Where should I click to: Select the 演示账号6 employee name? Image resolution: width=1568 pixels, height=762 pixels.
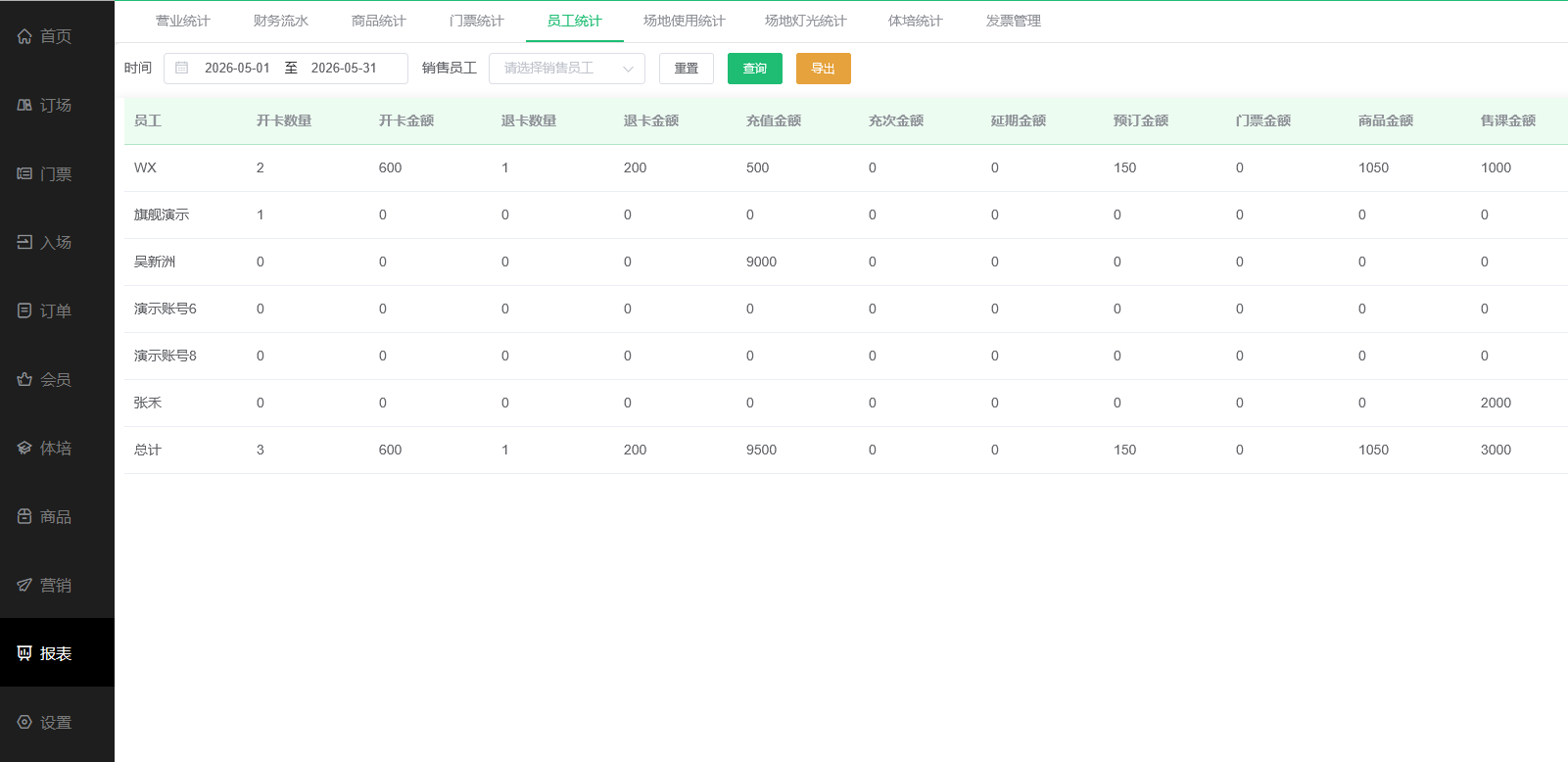[166, 309]
